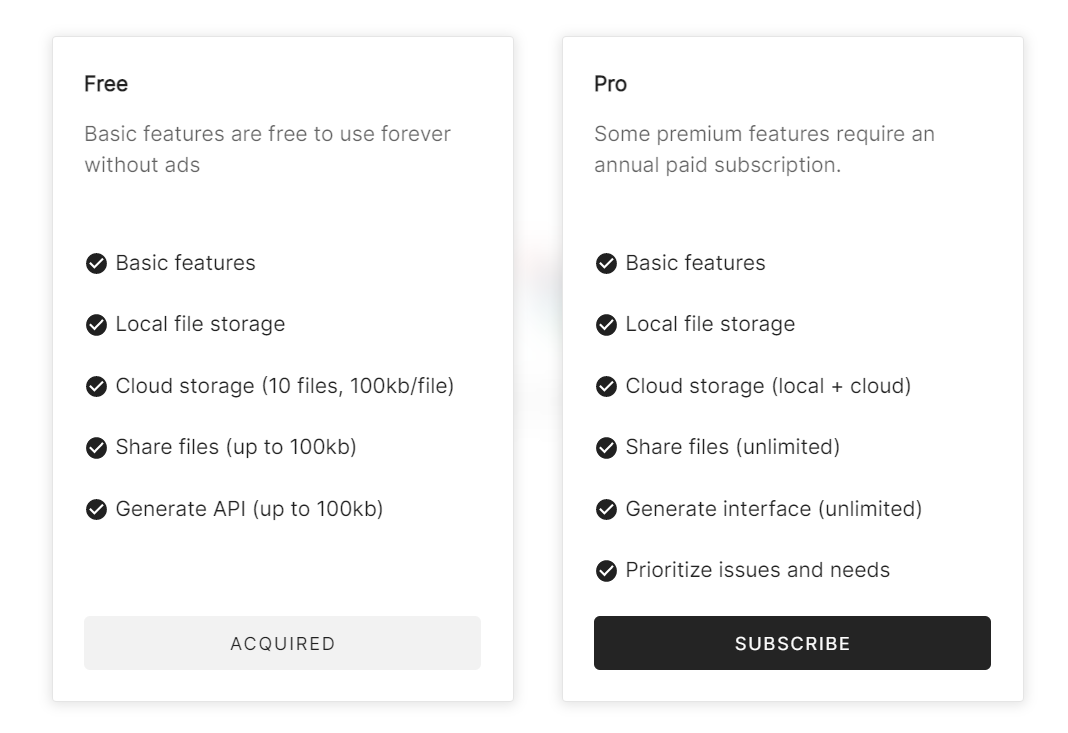The height and width of the screenshot is (733, 1068).
Task: Click checkmark next to Cloud storage (local + cloud)
Action: pyautogui.click(x=606, y=387)
